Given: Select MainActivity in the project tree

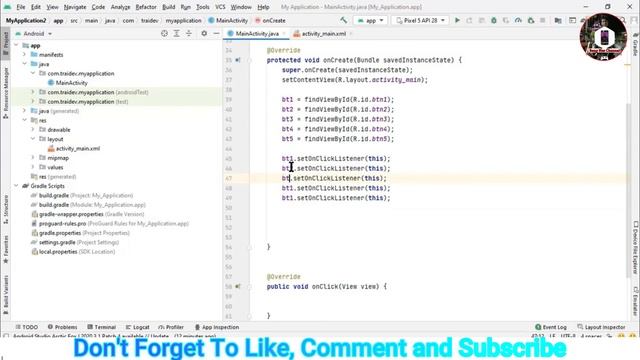Looking at the screenshot, I should [71, 83].
